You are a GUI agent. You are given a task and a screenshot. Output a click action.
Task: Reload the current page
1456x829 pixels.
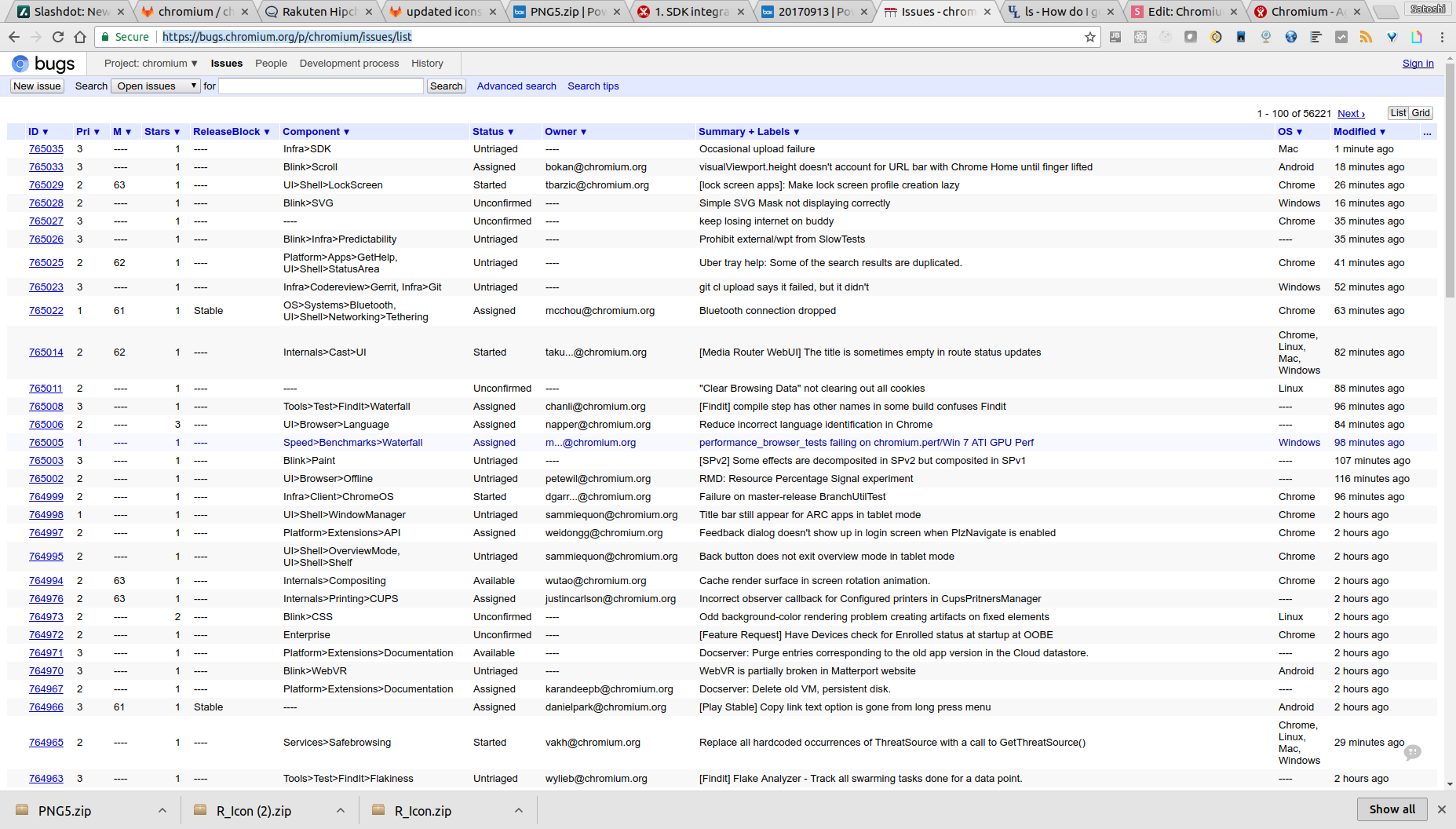[x=58, y=37]
